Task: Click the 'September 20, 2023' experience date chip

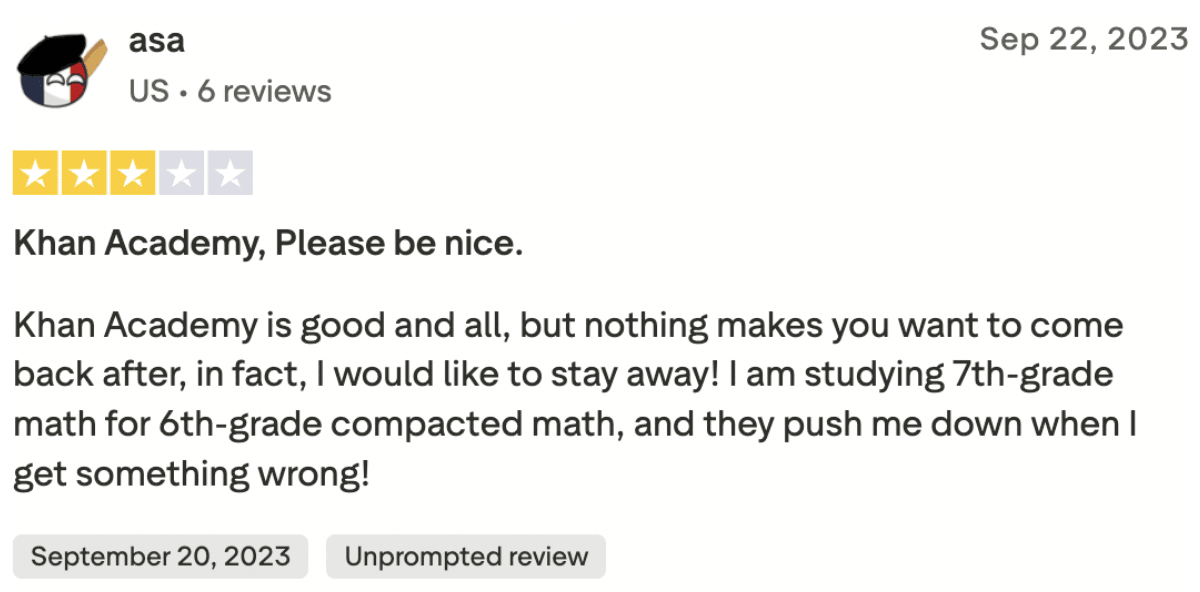Action: pos(160,556)
